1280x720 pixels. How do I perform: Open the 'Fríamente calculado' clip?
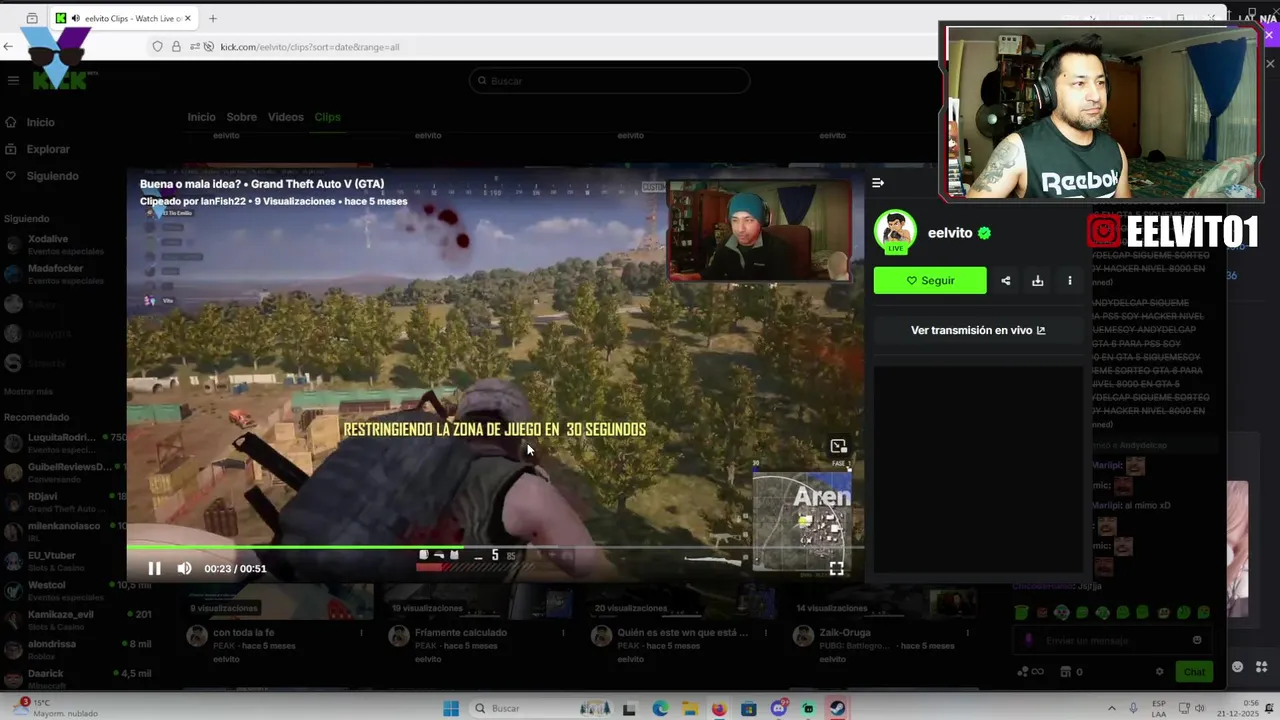click(461, 633)
